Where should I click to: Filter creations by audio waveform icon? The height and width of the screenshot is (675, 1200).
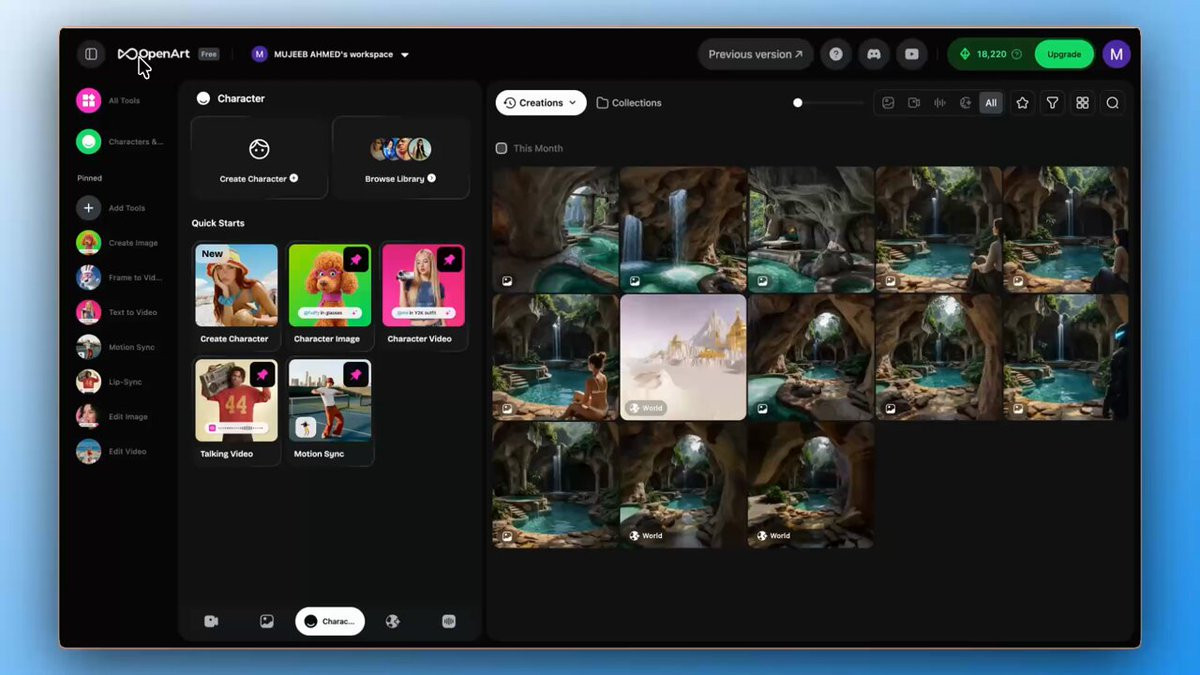[x=940, y=103]
